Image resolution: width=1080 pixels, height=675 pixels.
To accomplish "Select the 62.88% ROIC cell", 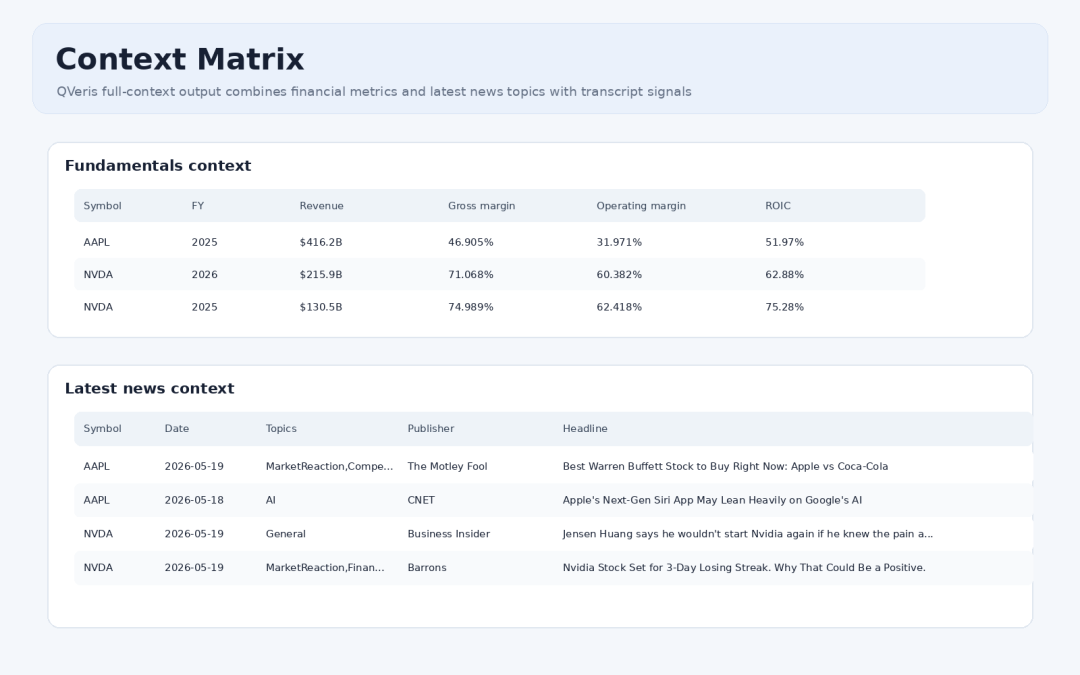I will click(785, 275).
